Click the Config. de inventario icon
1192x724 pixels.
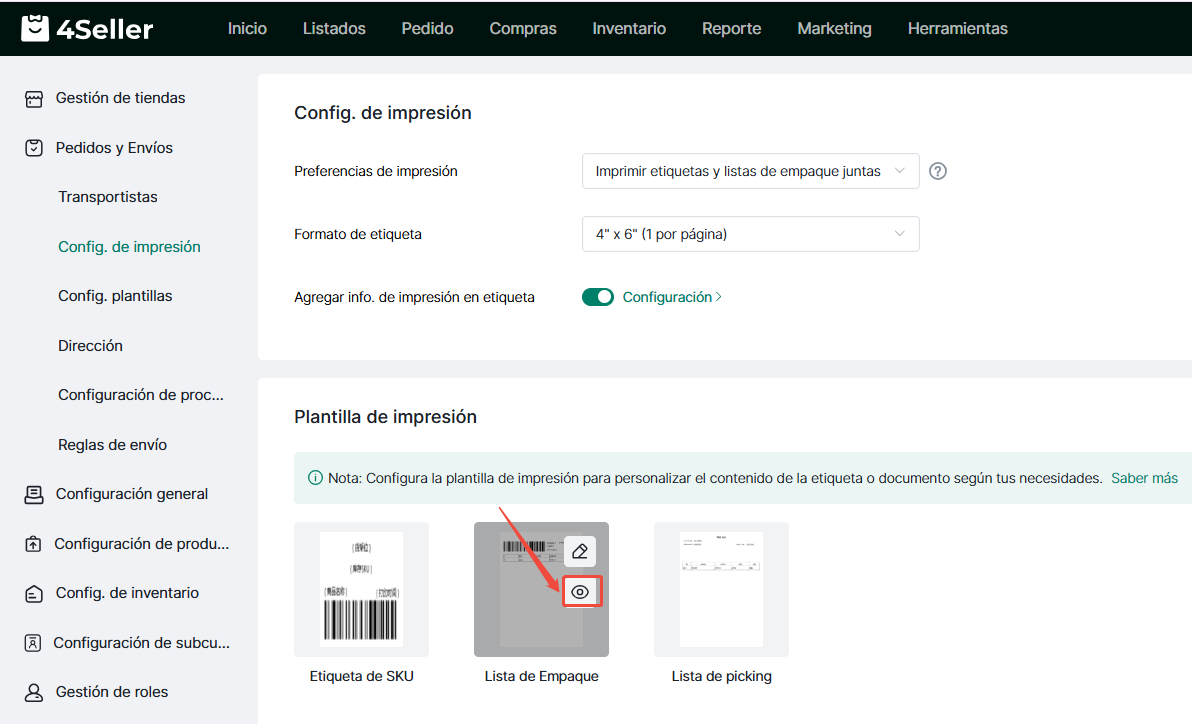coord(35,593)
